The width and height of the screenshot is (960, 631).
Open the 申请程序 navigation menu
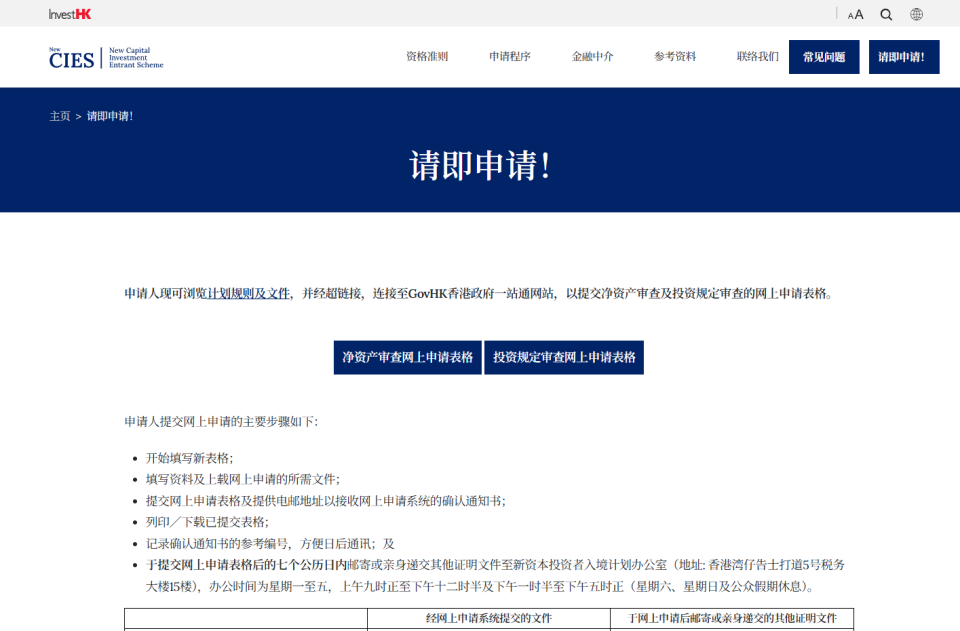[x=508, y=57]
